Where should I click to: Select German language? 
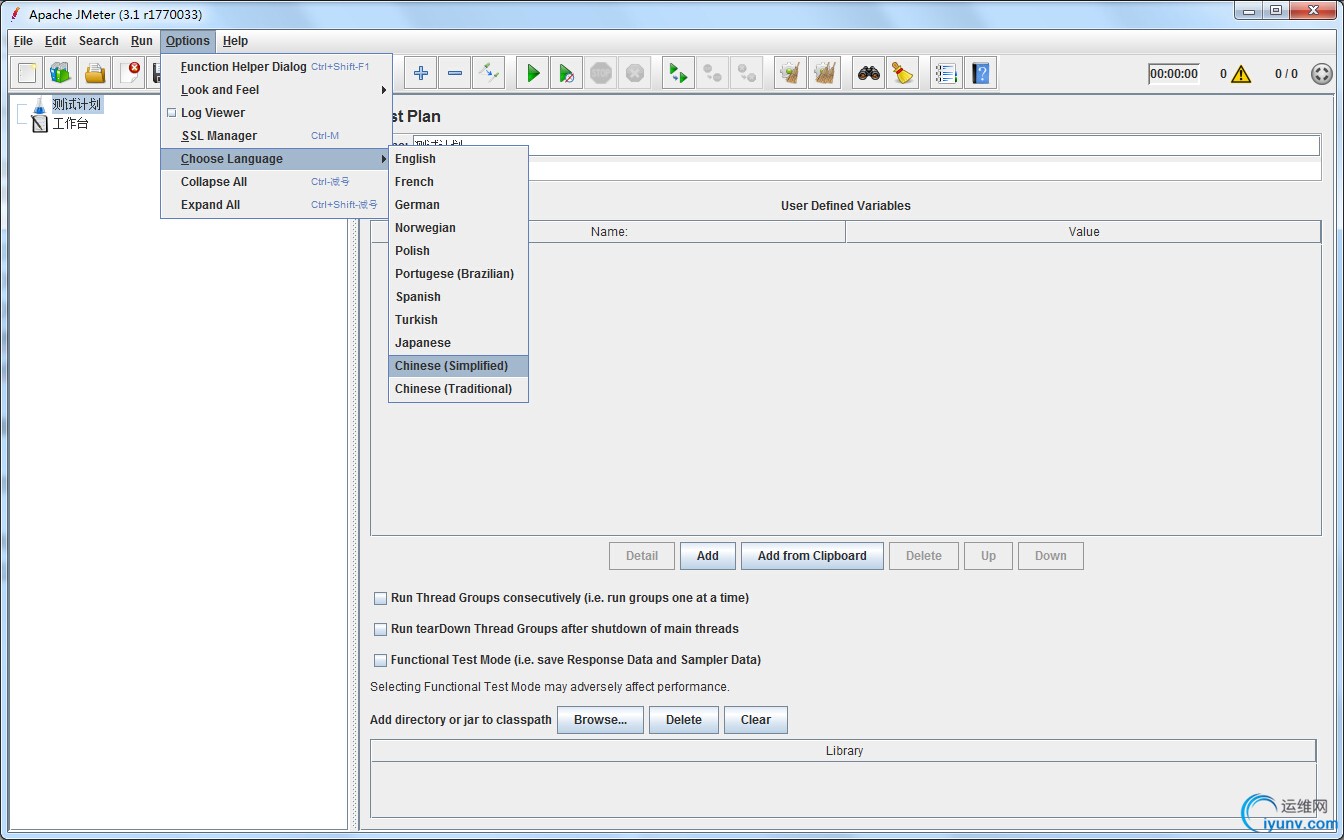[x=458, y=205]
